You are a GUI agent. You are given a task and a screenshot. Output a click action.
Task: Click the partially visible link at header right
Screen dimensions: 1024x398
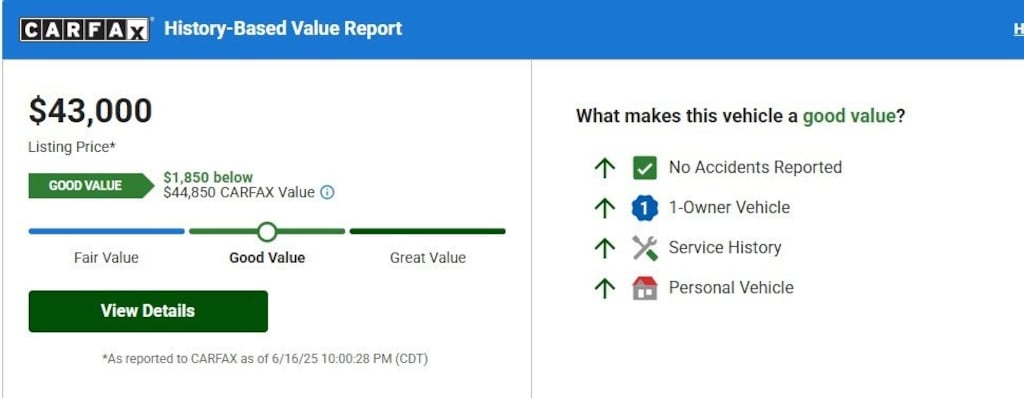point(1019,29)
